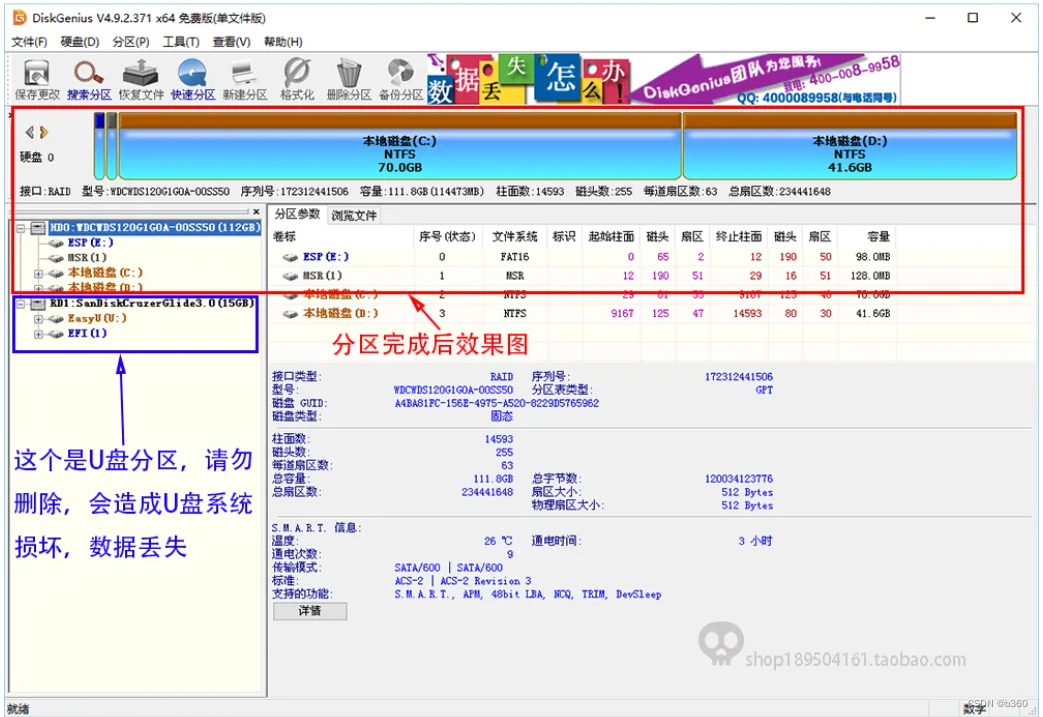
Task: Open the 帮助(H) menu
Action: 283,42
